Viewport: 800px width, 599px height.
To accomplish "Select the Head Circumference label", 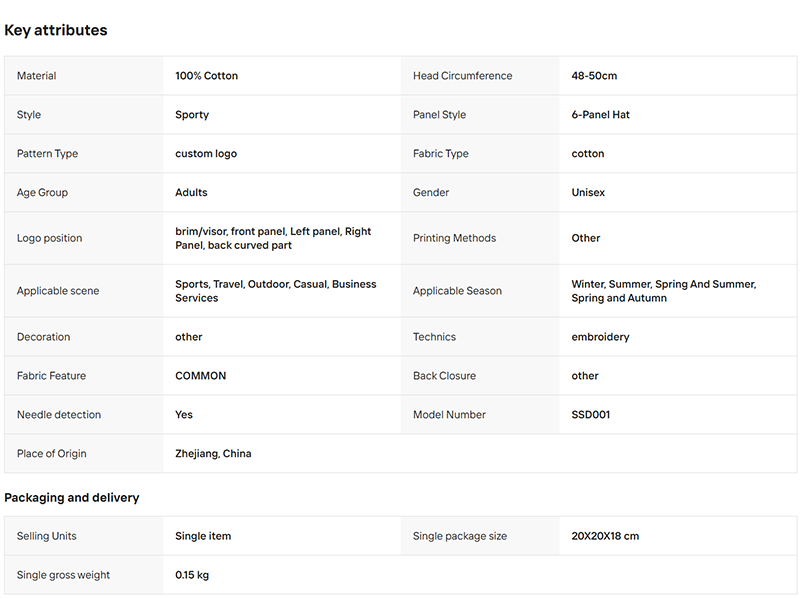I will click(462, 76).
